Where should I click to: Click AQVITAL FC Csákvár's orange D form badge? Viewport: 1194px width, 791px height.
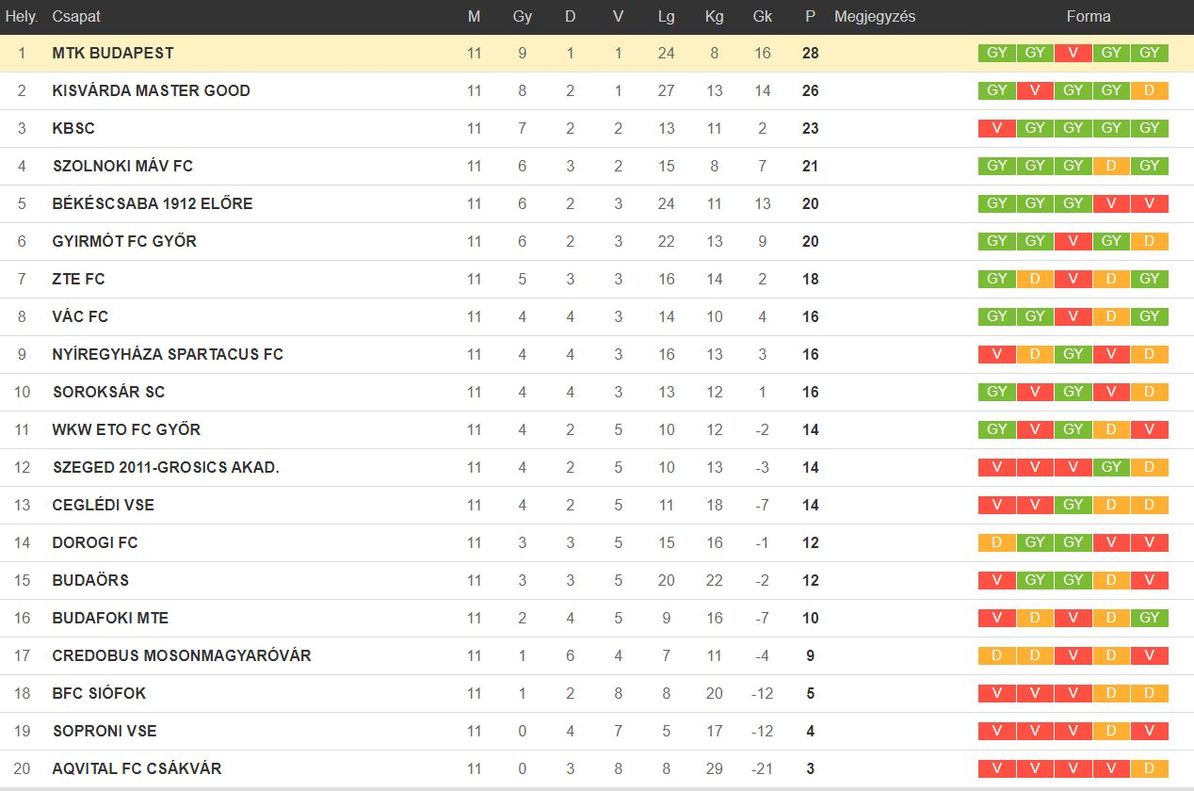(1149, 768)
